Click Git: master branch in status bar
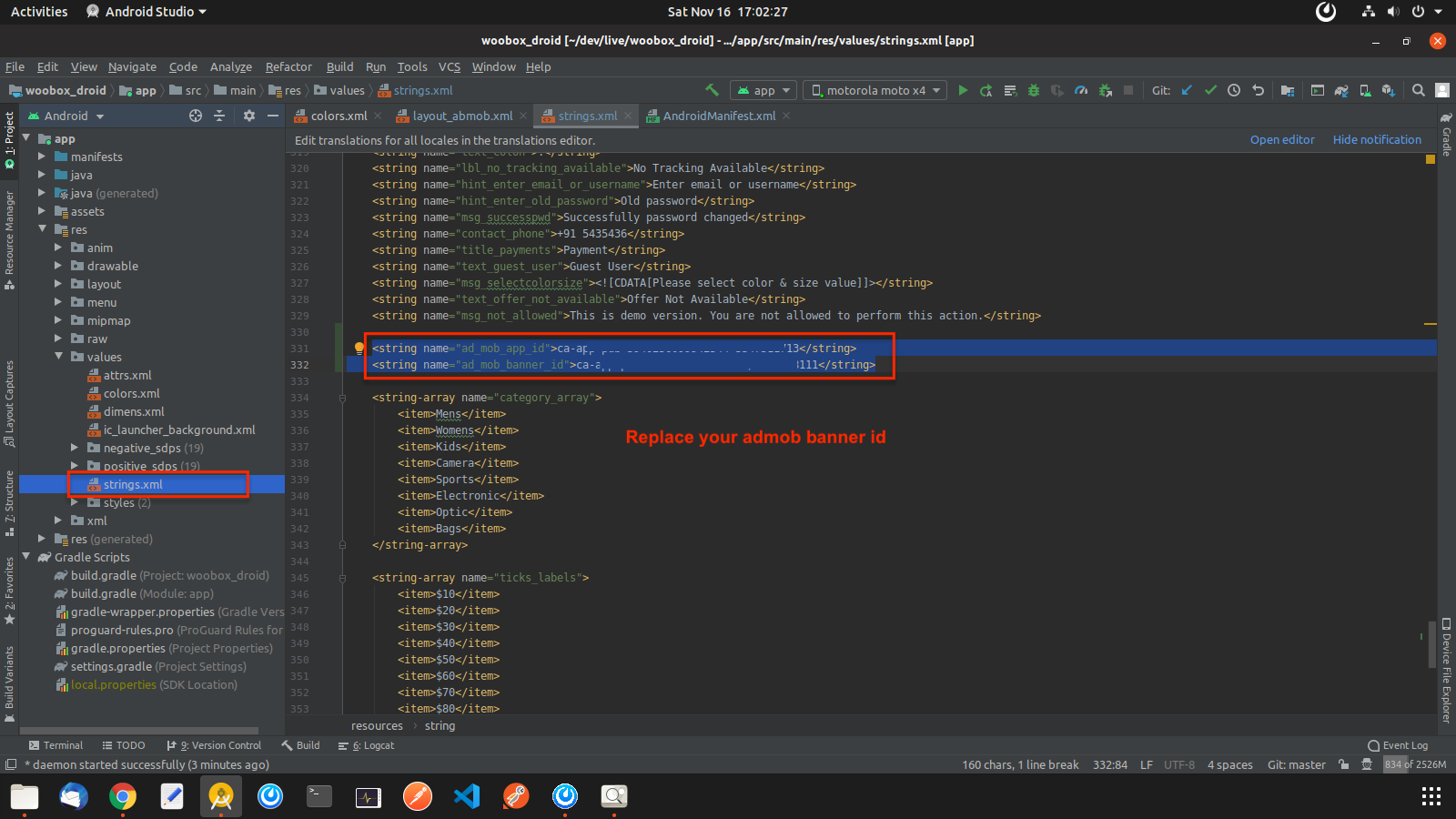Screen dimensions: 1456x819 pos(1296,764)
